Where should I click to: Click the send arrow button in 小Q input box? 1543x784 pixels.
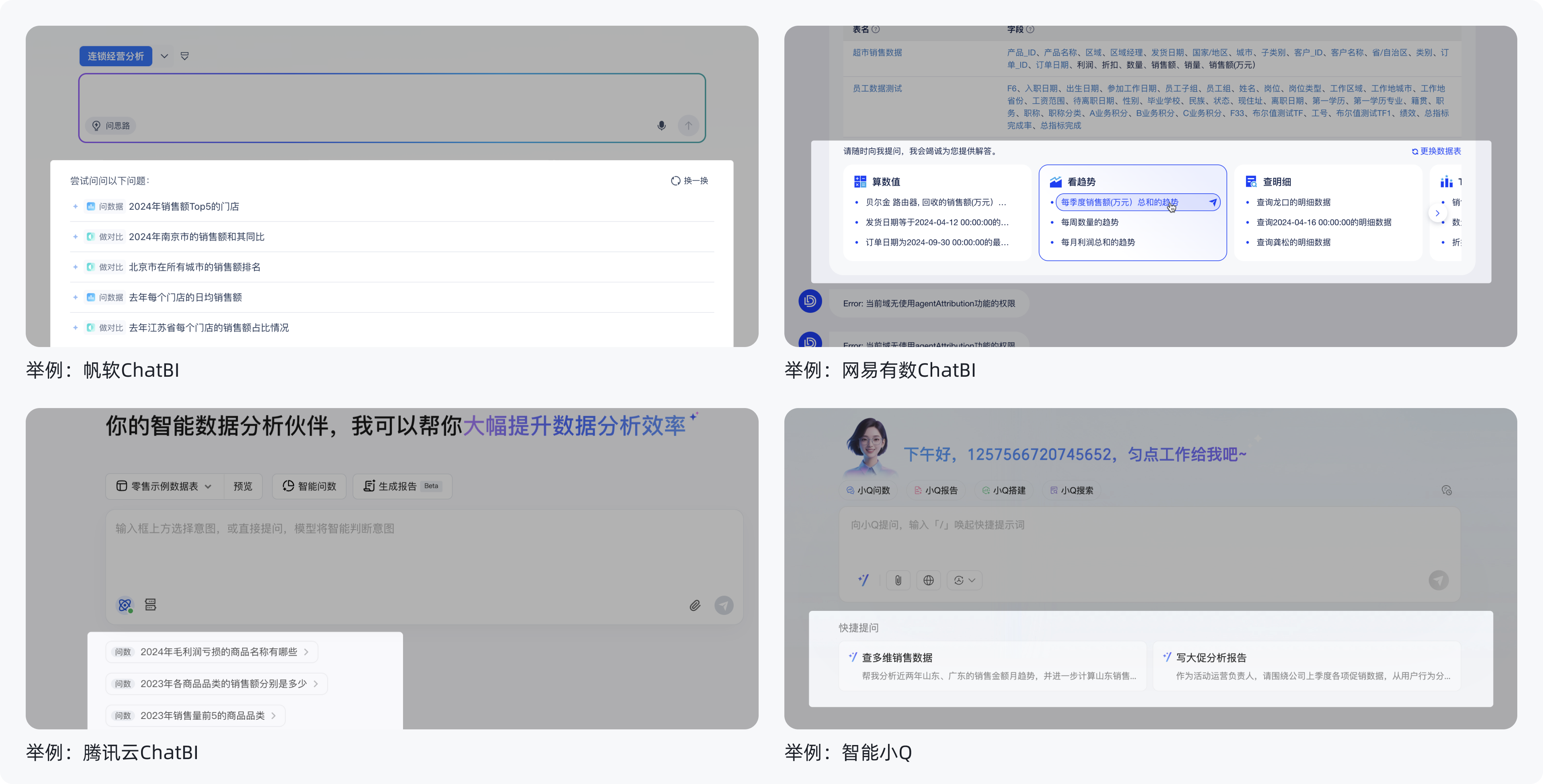tap(1439, 580)
